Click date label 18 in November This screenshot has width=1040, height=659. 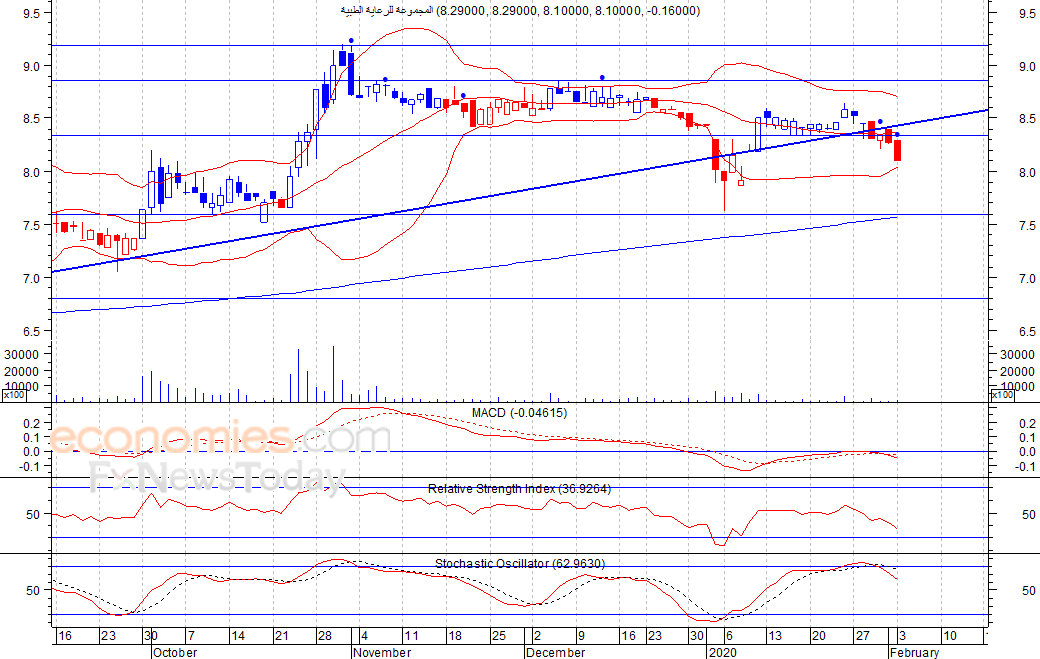(x=454, y=636)
